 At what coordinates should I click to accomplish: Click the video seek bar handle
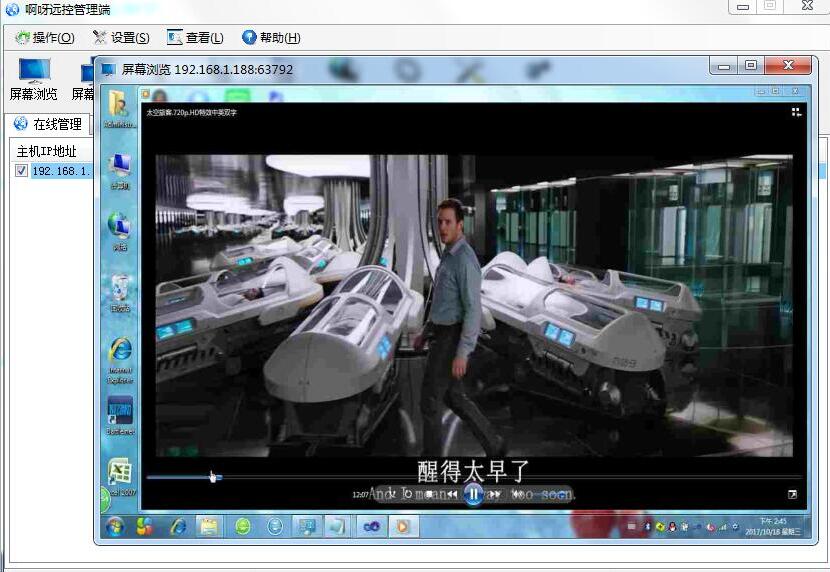click(219, 478)
